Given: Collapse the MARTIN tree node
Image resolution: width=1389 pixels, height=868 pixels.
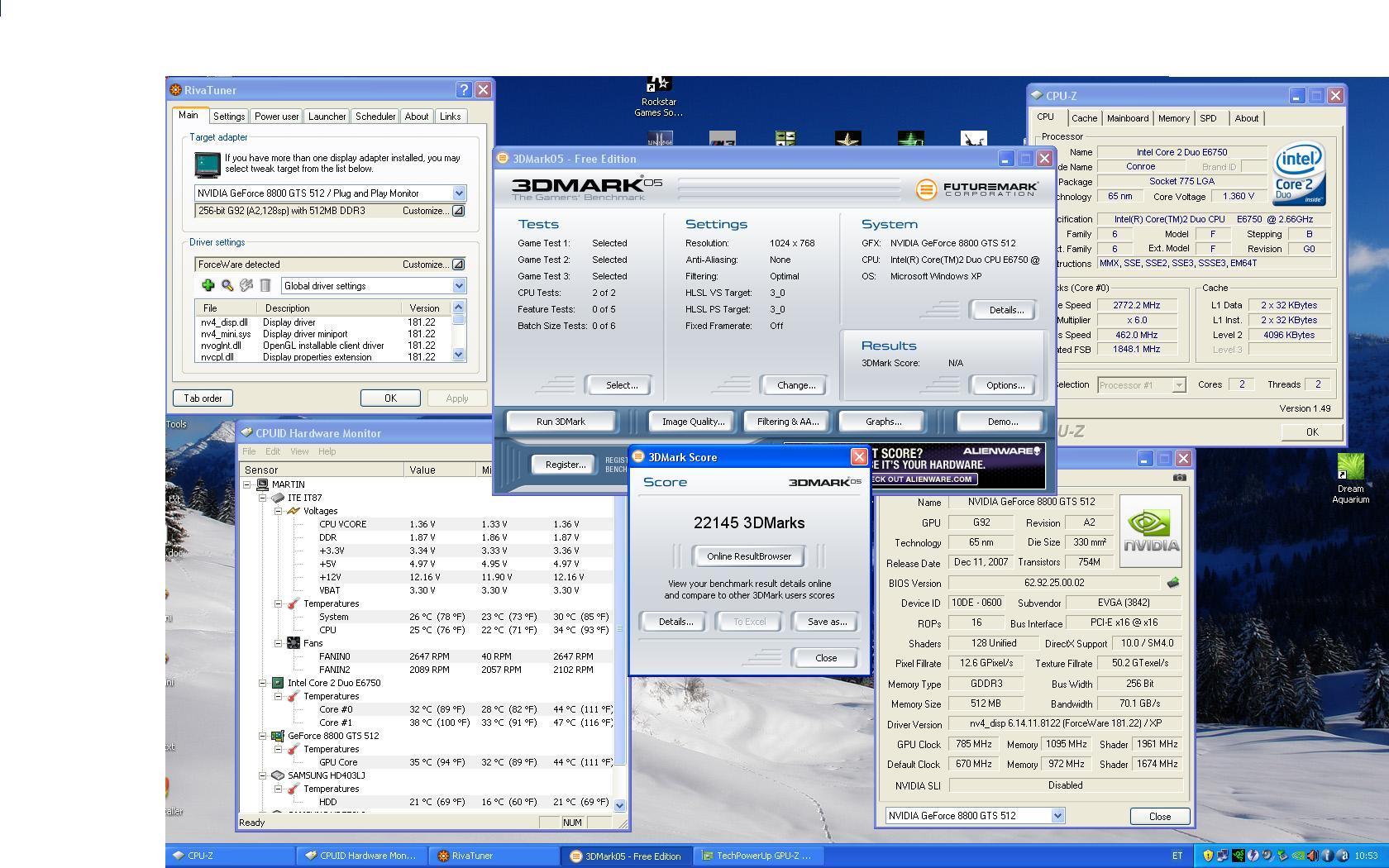Looking at the screenshot, I should pos(247,484).
